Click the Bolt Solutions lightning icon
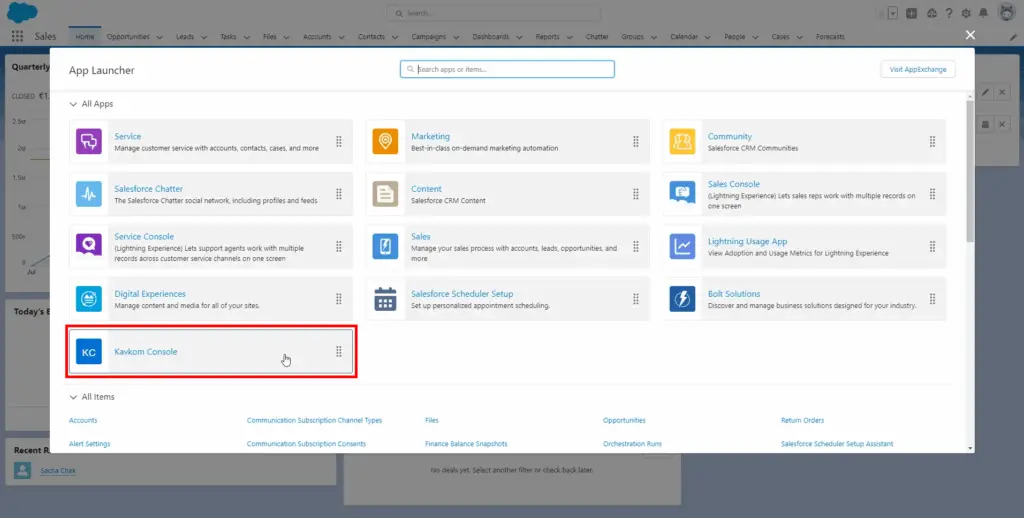 pos(682,299)
